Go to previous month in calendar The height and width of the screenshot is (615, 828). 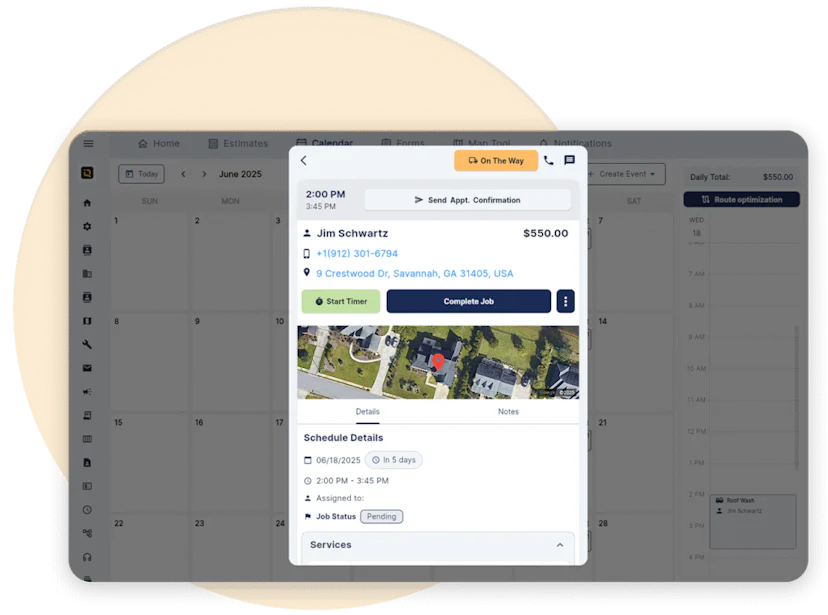[x=183, y=174]
